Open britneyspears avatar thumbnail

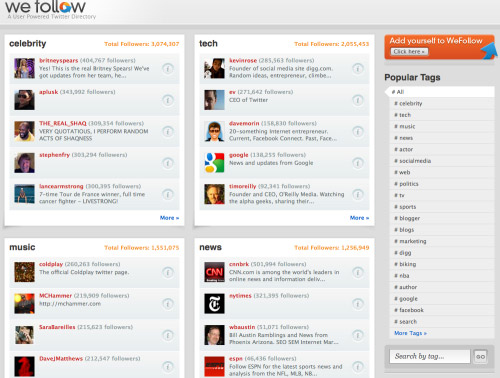click(24, 68)
